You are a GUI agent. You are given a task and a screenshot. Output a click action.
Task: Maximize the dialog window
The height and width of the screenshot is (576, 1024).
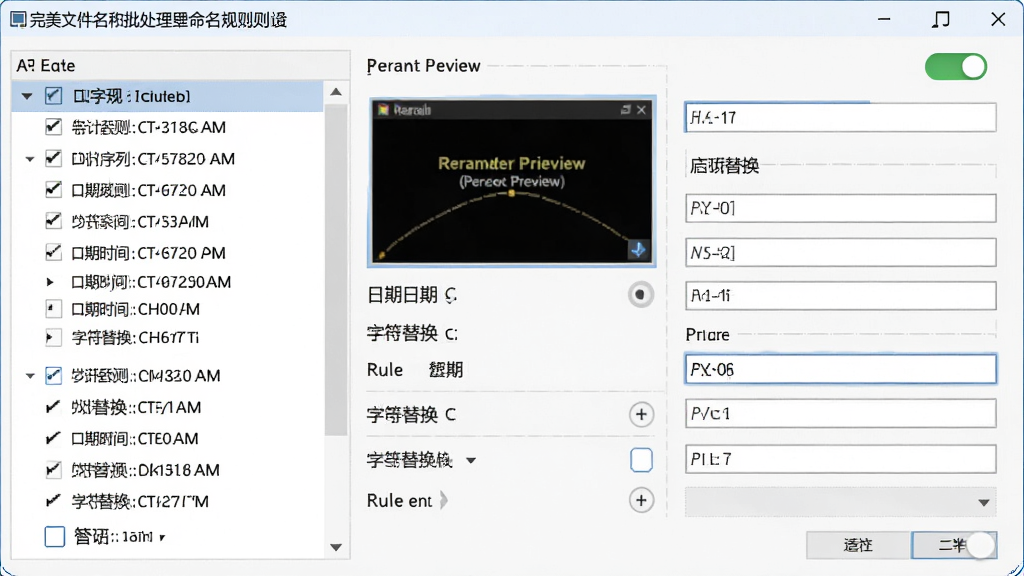[x=940, y=19]
